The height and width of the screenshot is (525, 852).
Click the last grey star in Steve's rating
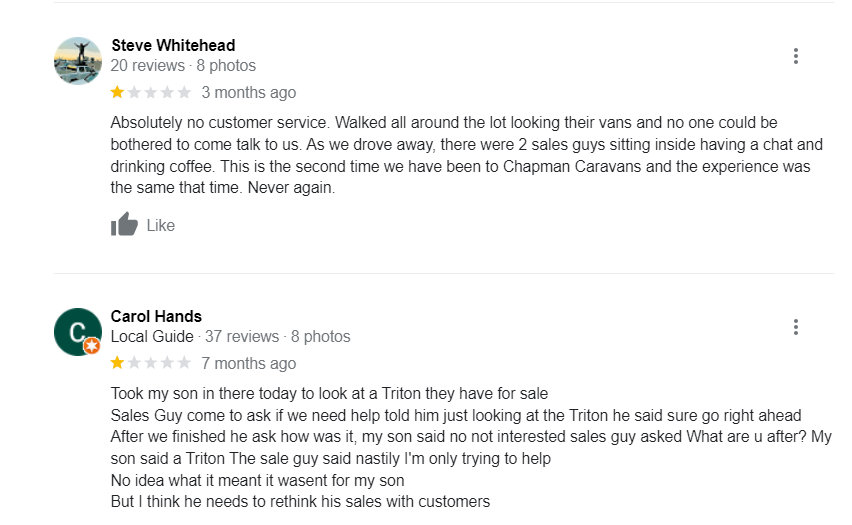[183, 93]
